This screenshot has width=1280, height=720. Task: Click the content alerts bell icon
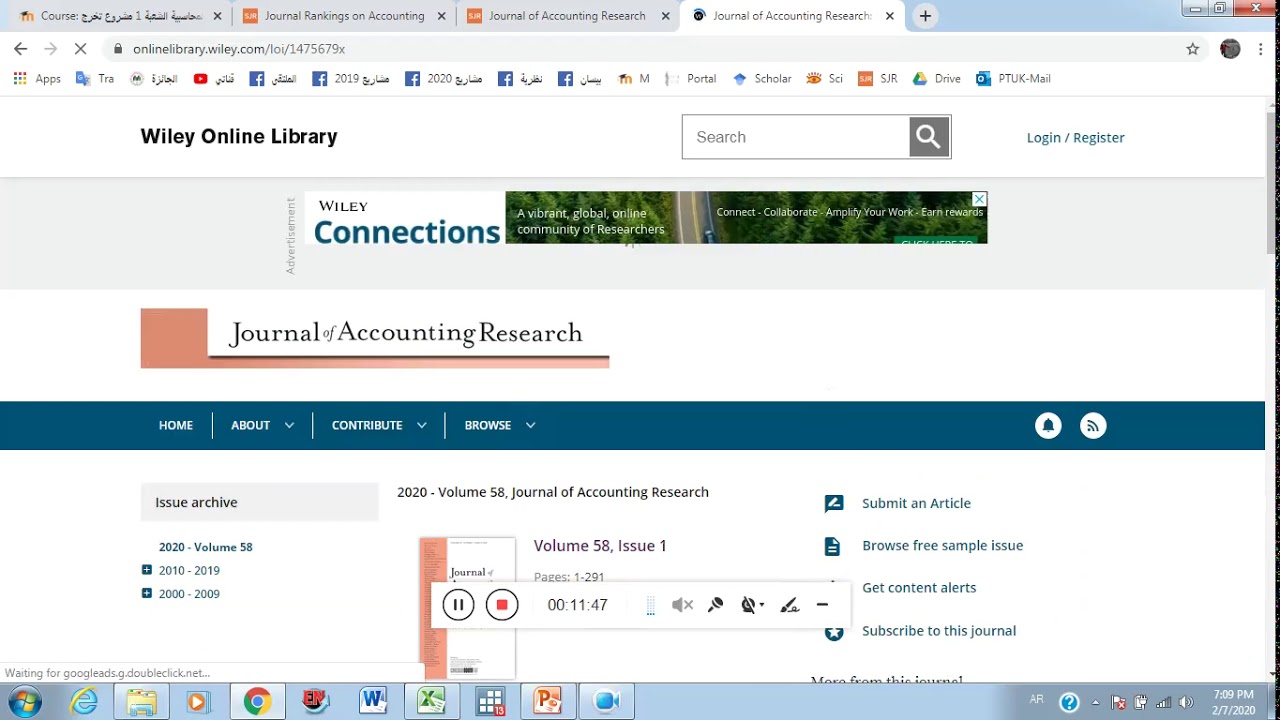coord(1048,426)
